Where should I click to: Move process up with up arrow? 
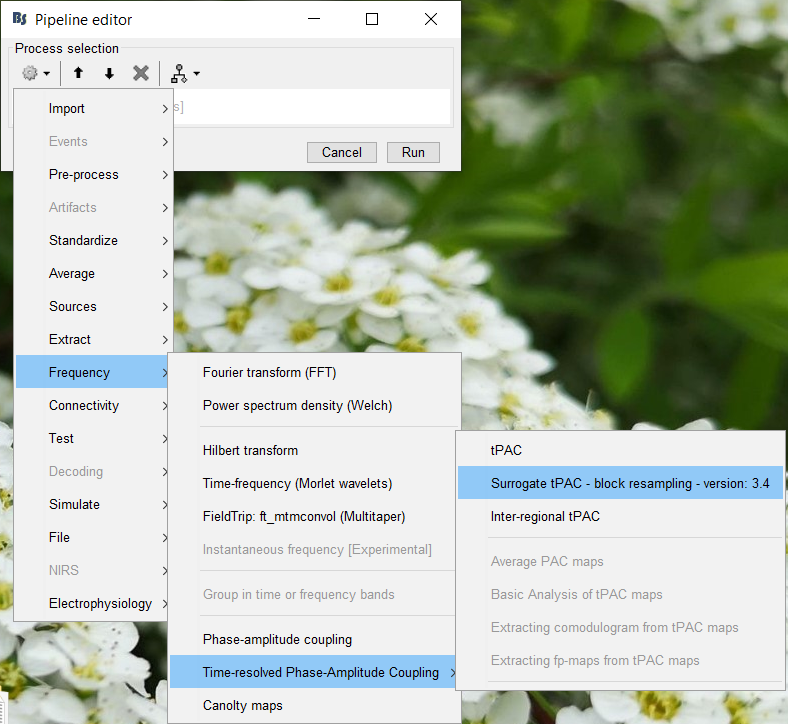pos(78,73)
